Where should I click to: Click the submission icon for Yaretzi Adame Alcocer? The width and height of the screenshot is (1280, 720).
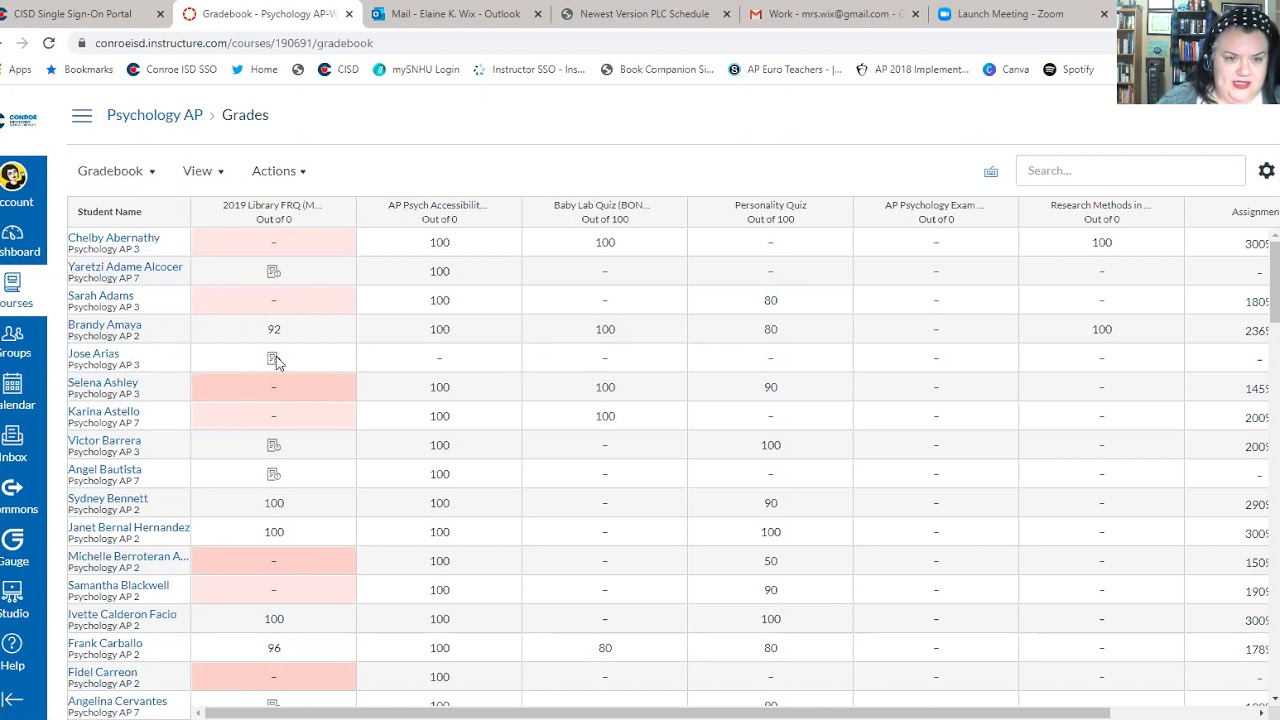coord(274,272)
